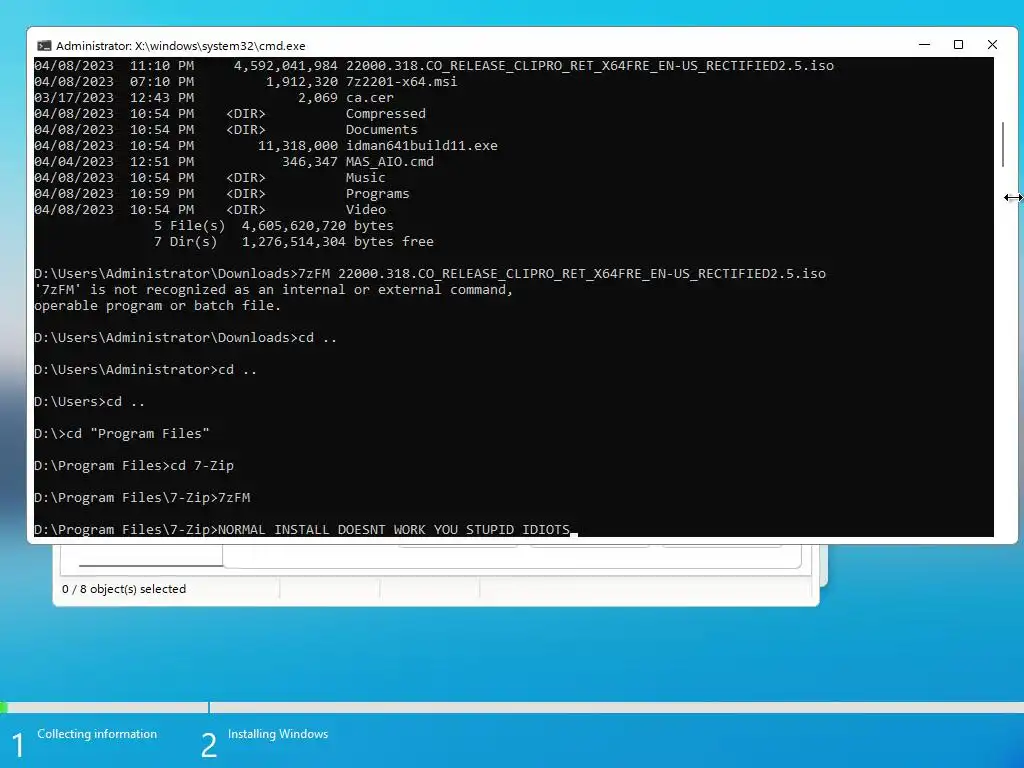Click the 'D:\Users\Administrator>cd ..' line
Viewport: 1024px width, 768px height.
click(x=146, y=370)
